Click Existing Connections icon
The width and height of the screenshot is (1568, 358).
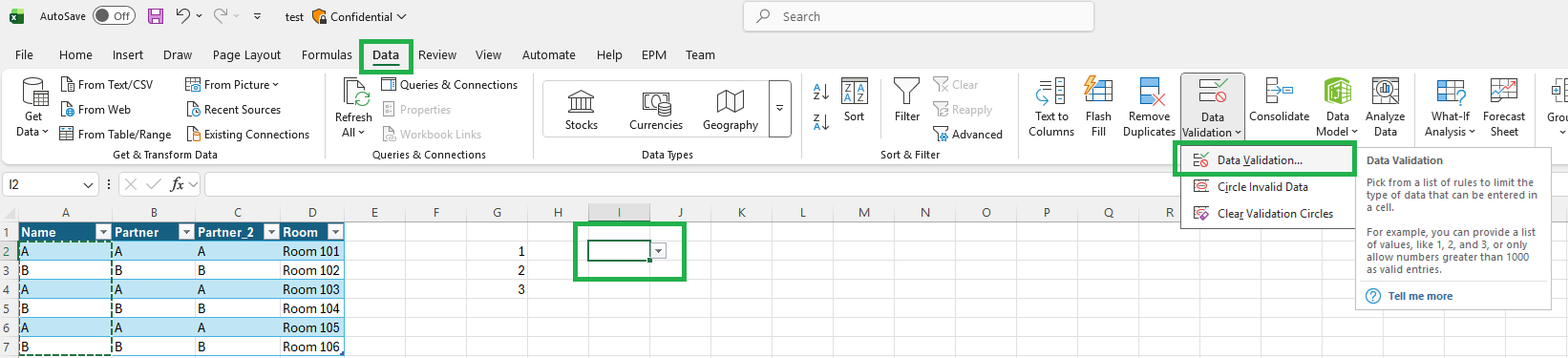pos(247,134)
